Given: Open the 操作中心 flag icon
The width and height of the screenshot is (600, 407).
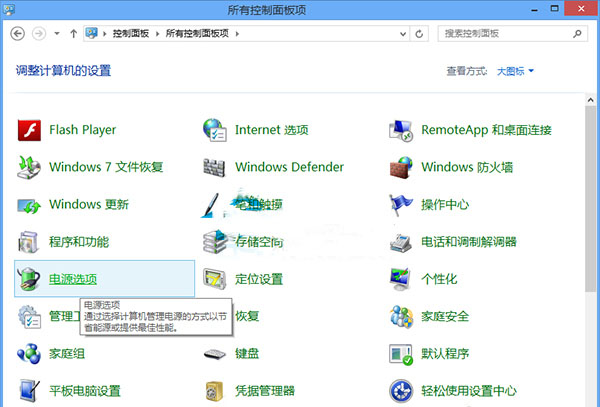Looking at the screenshot, I should [x=401, y=204].
